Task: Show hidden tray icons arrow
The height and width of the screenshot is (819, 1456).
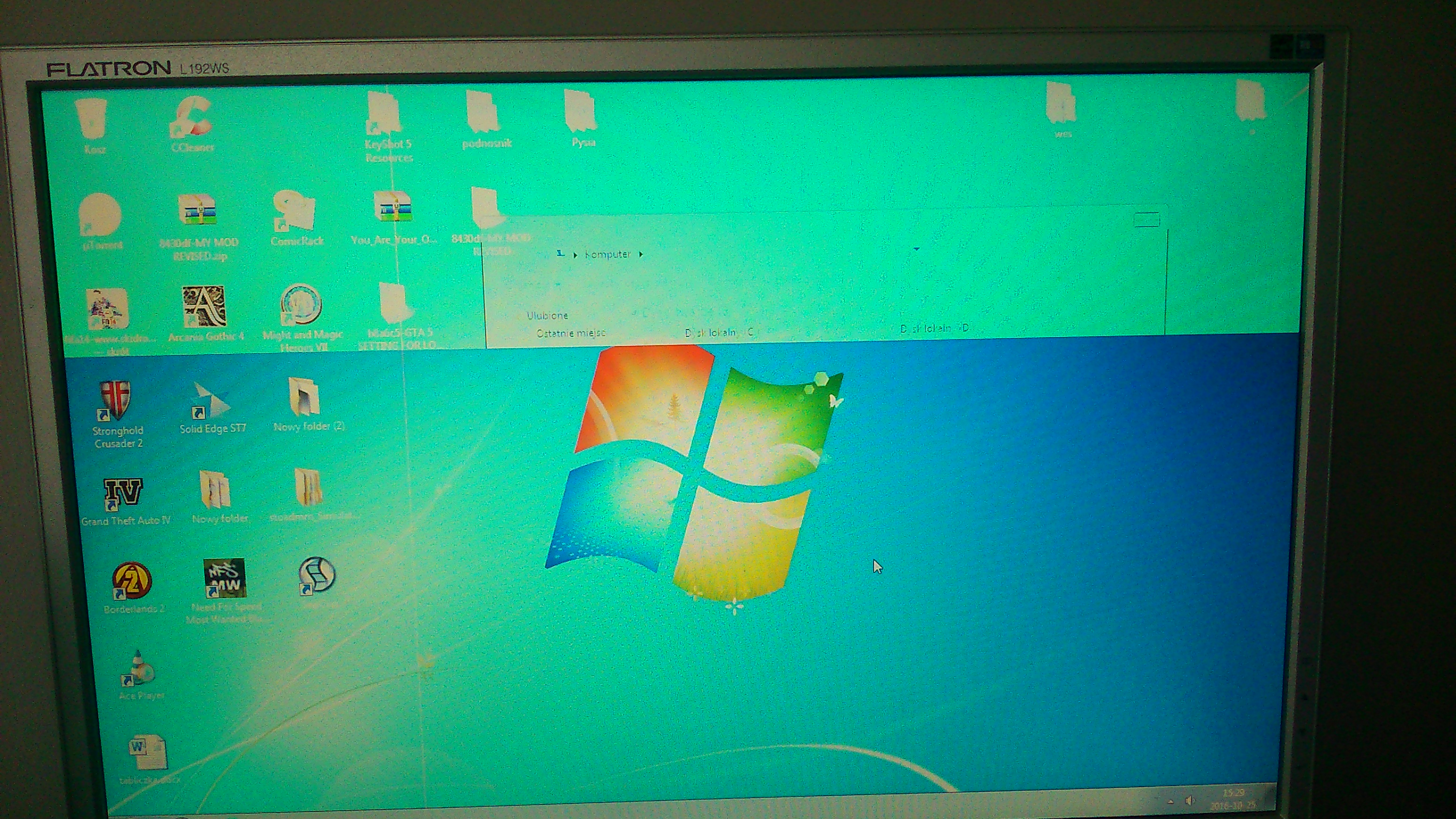Action: pos(1170,802)
